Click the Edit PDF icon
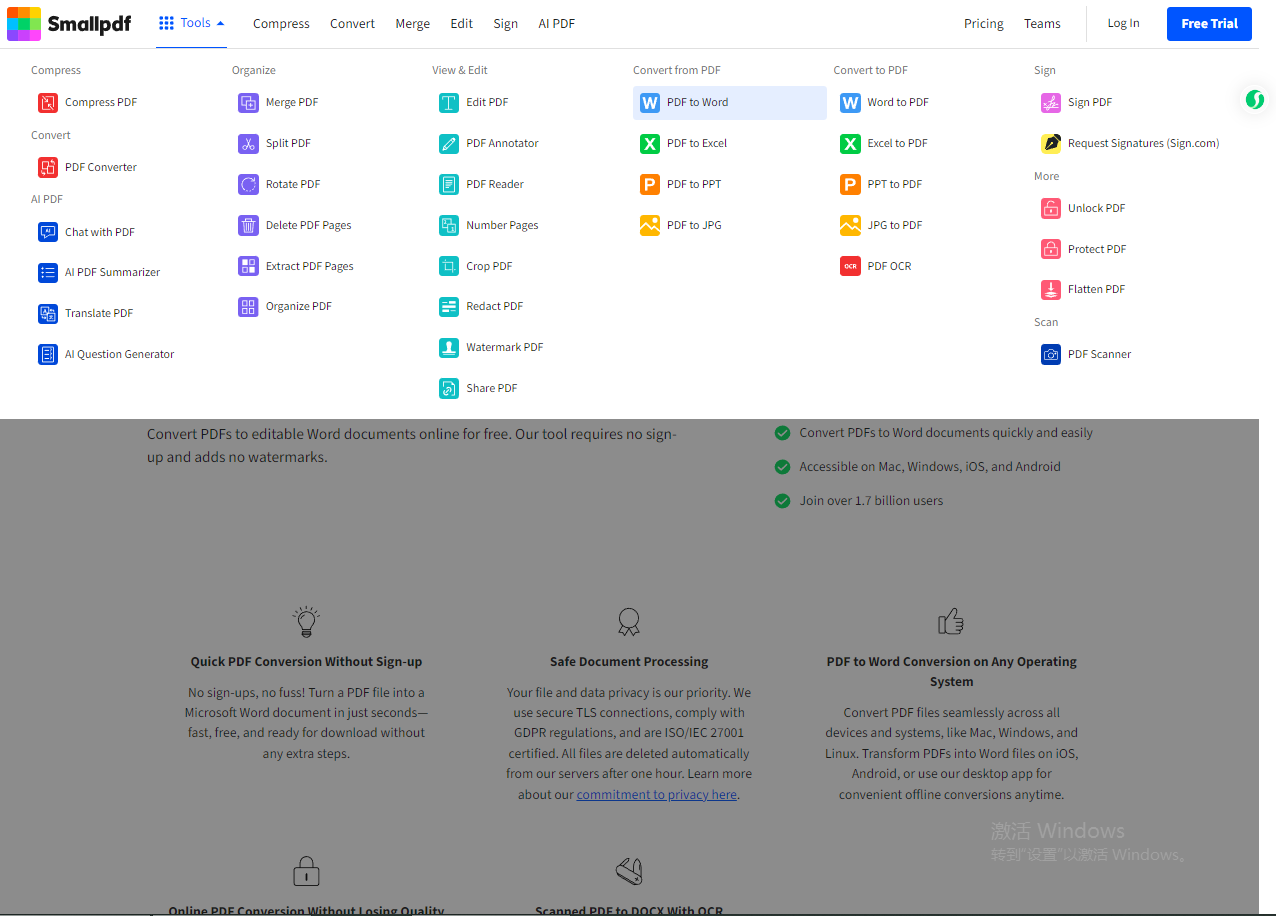Screen dimensions: 1276x916 point(449,103)
